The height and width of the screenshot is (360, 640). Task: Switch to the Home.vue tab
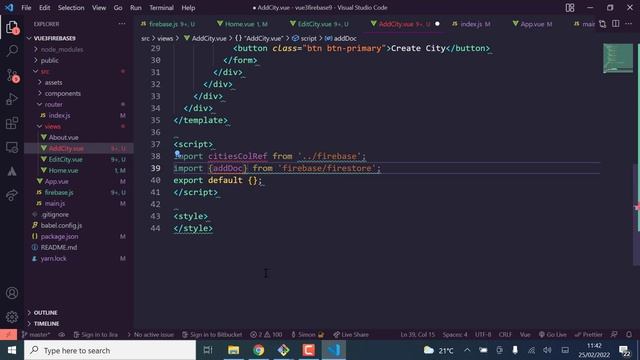242,24
